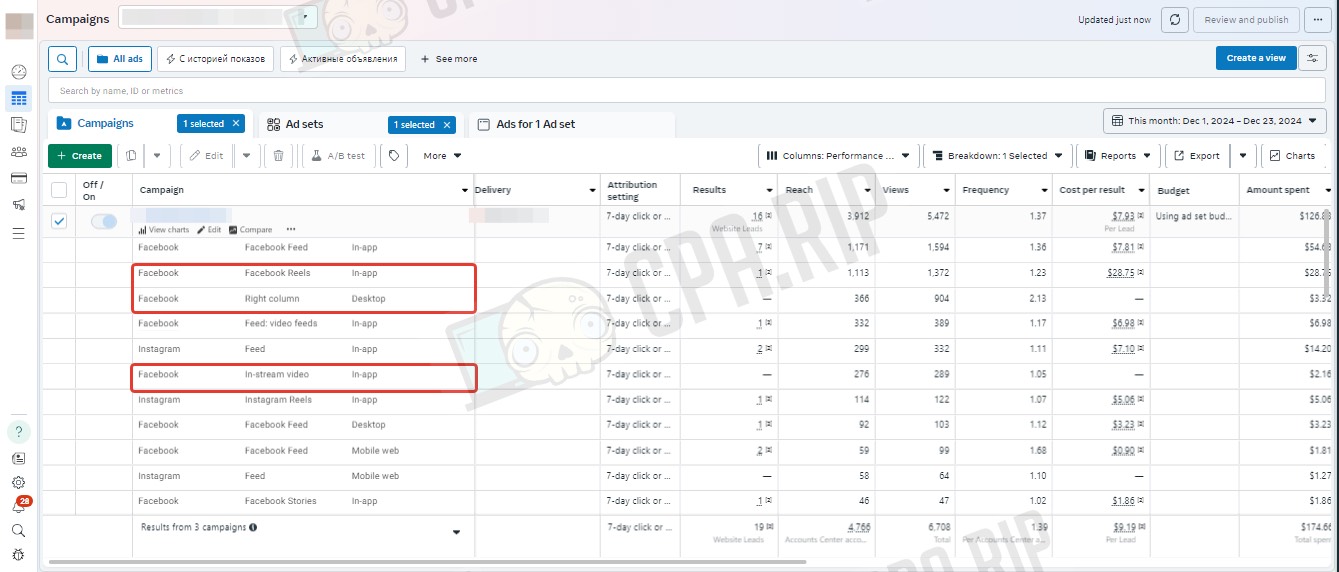Click the green Create button
This screenshot has height=572, width=1339.
(x=80, y=156)
